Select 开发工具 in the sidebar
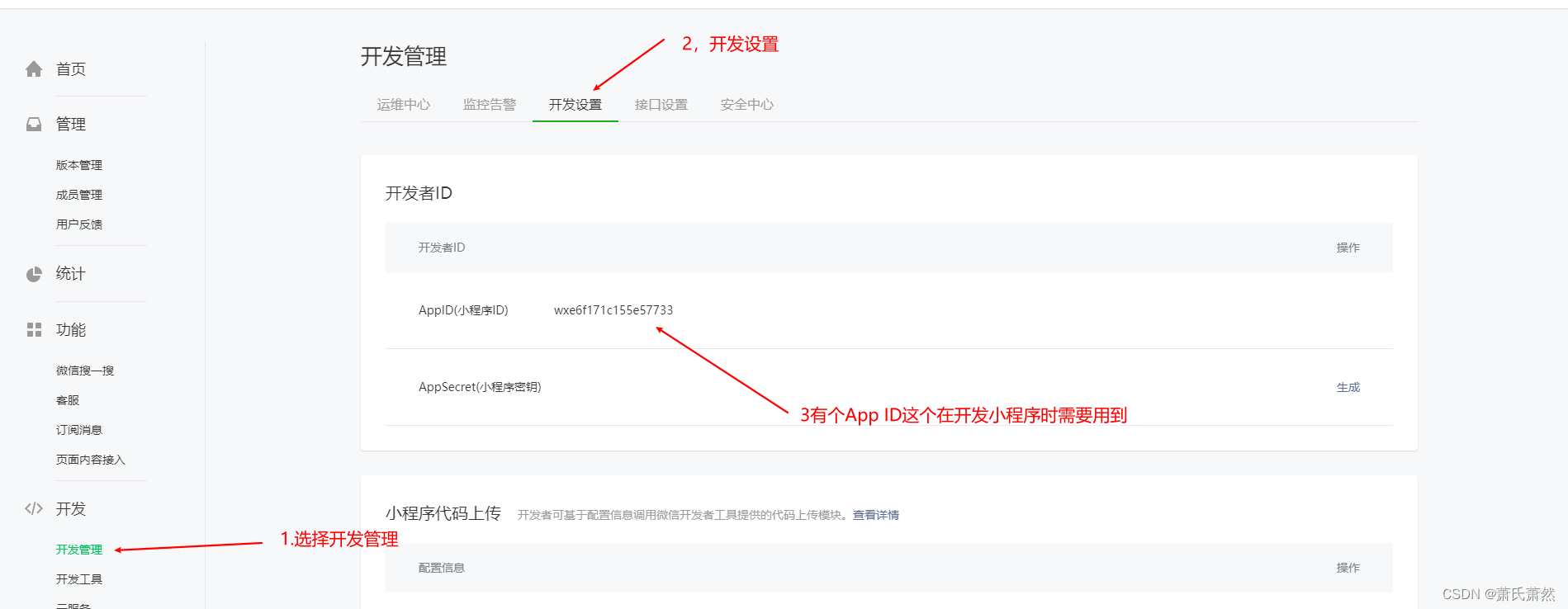This screenshot has width=1568, height=609. tap(79, 579)
